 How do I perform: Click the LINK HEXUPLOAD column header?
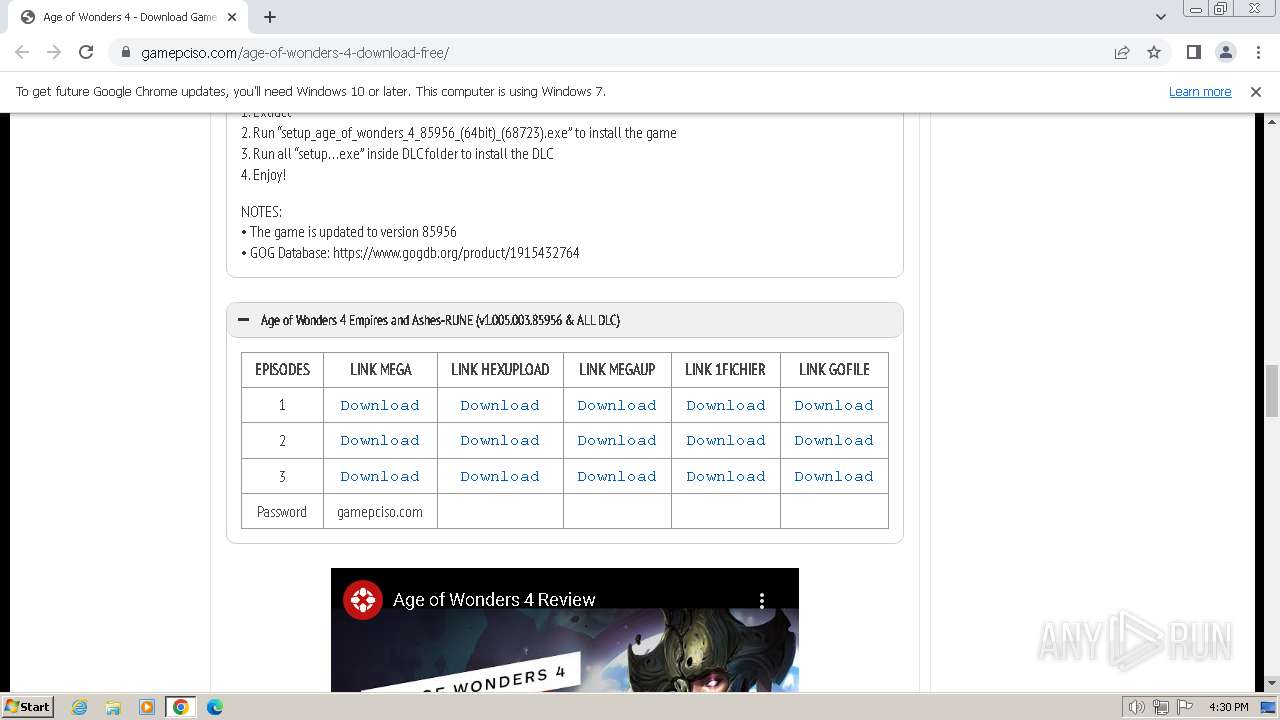click(500, 369)
